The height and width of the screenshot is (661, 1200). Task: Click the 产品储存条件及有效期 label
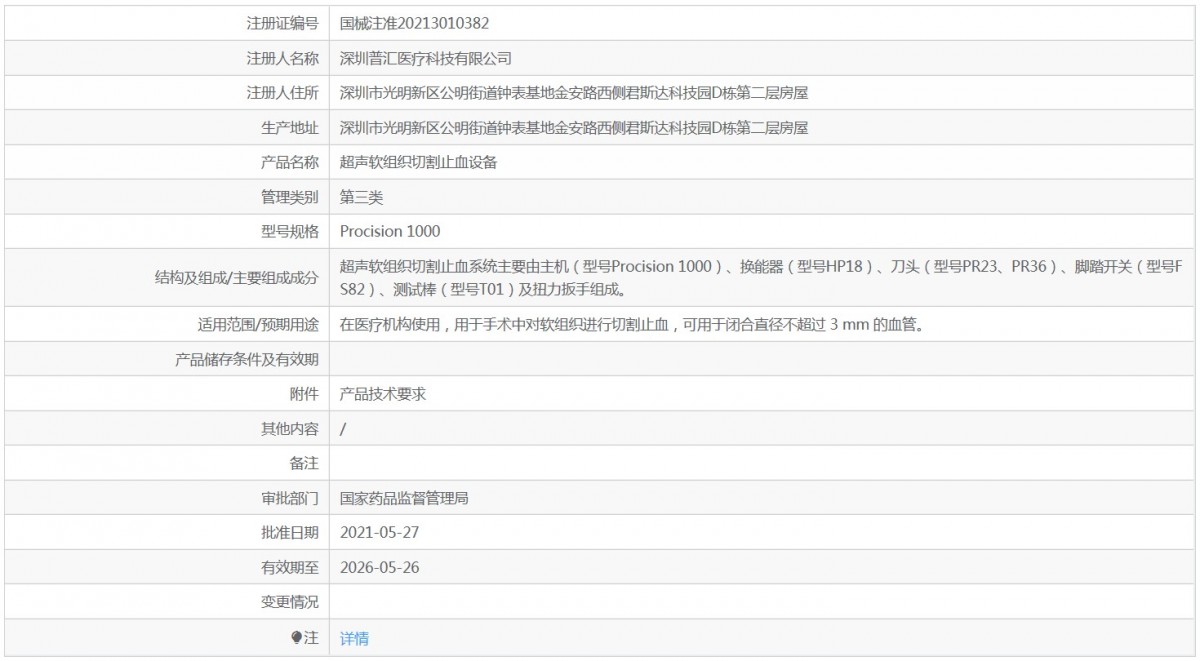pos(246,359)
